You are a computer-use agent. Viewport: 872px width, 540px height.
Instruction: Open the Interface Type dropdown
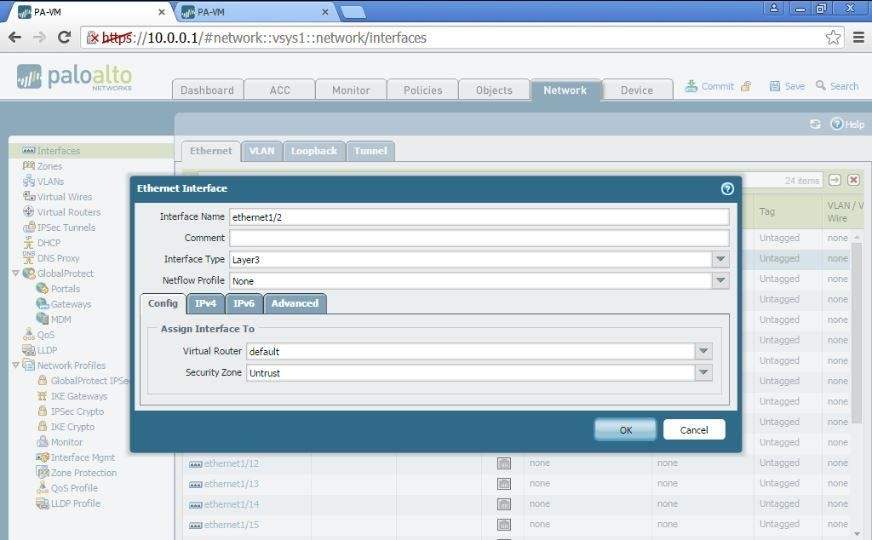pyautogui.click(x=720, y=259)
